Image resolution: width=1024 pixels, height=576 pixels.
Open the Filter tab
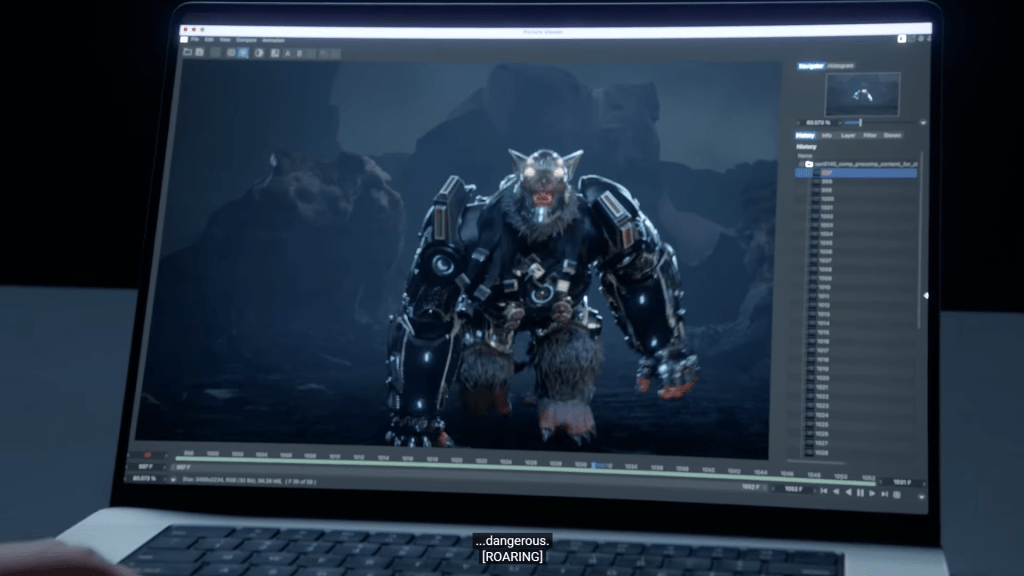click(870, 135)
